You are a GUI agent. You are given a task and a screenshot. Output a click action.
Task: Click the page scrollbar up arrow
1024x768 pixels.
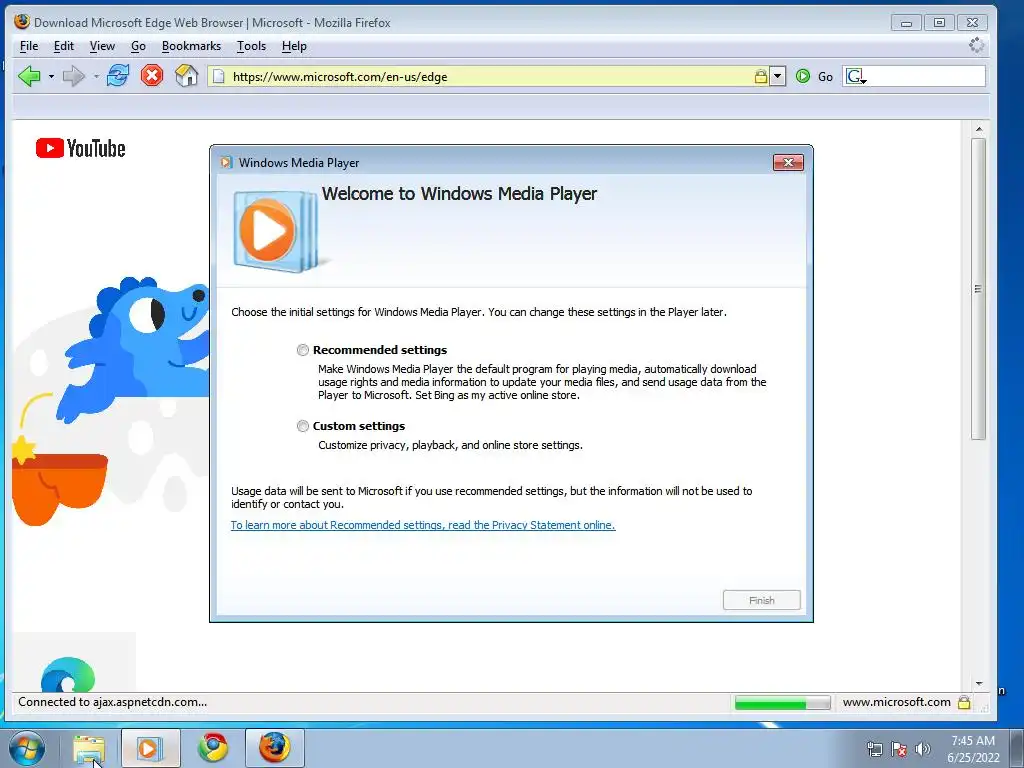pos(978,129)
